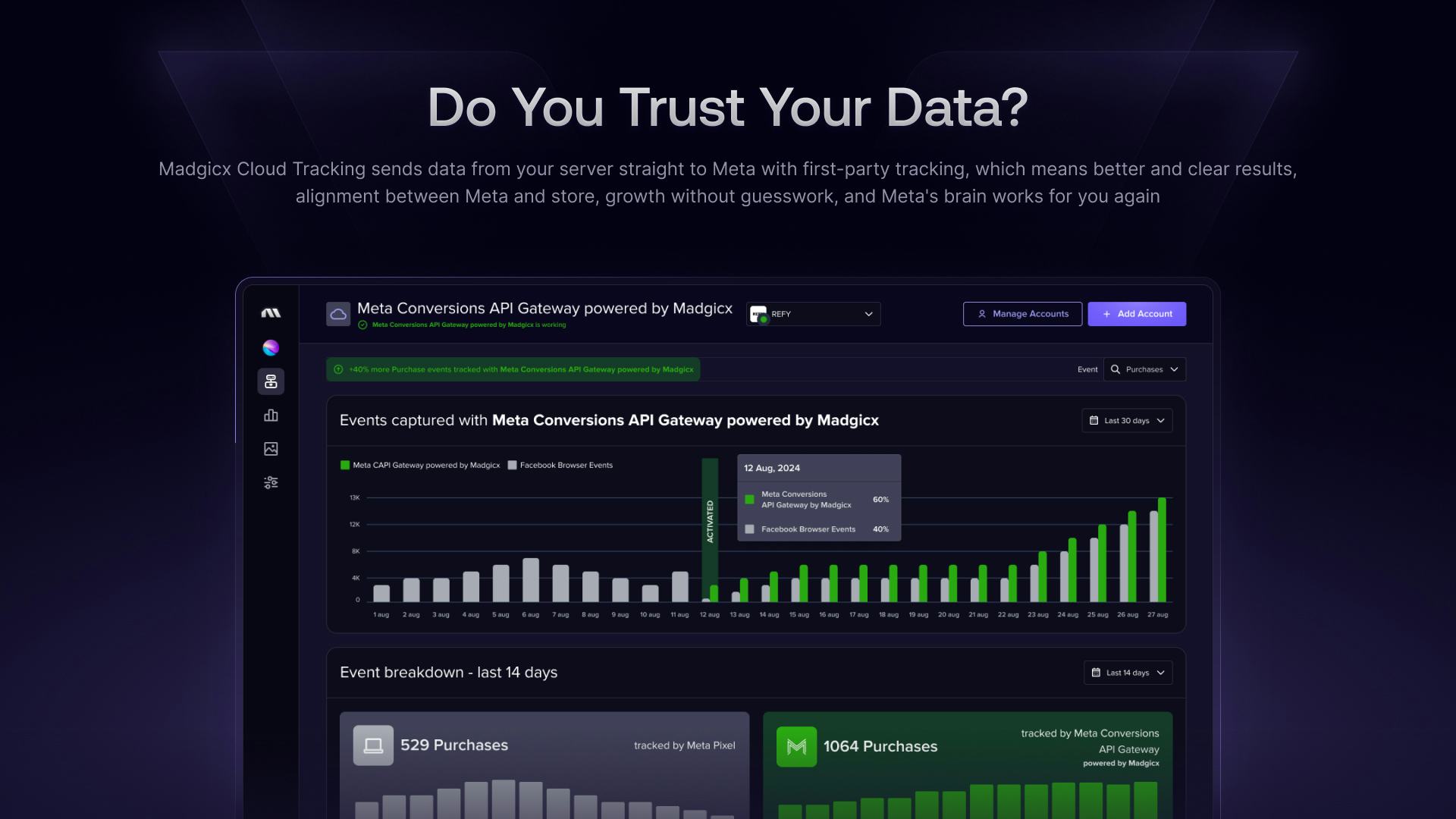The width and height of the screenshot is (1456, 819).
Task: Expand the REFY account dropdown
Action: 813,314
